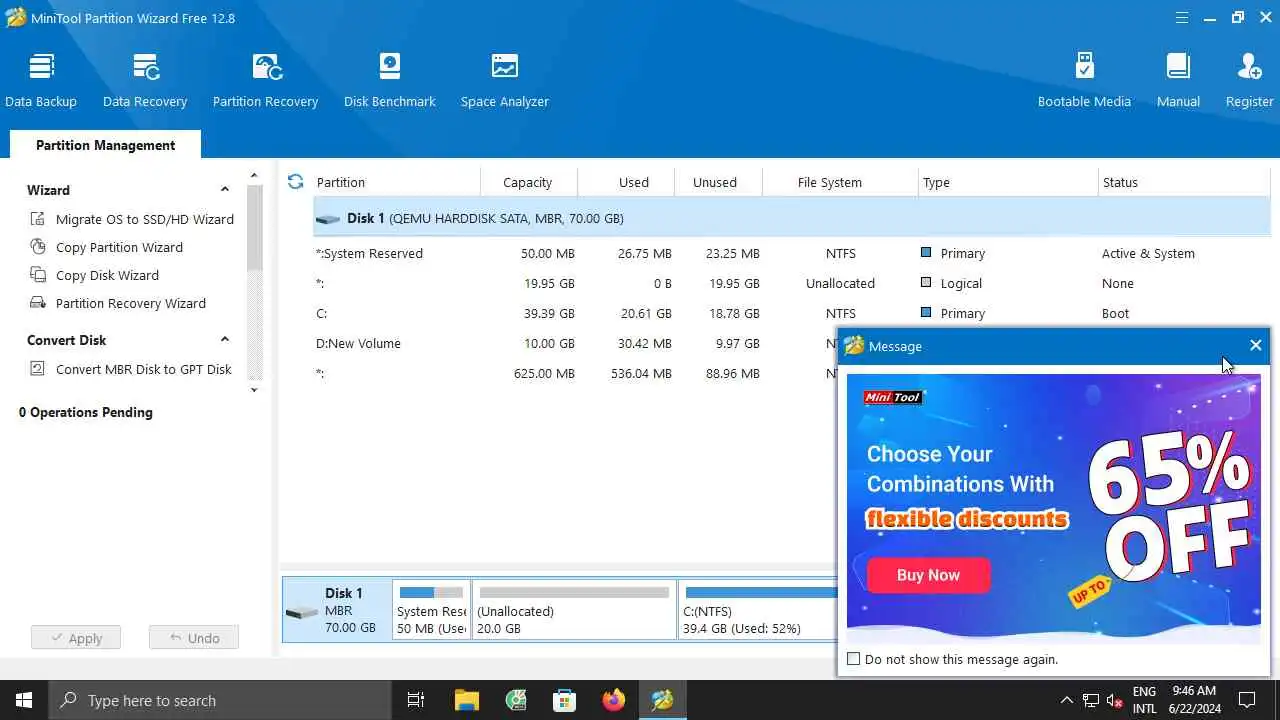Open File Explorer from the taskbar

pos(467,700)
